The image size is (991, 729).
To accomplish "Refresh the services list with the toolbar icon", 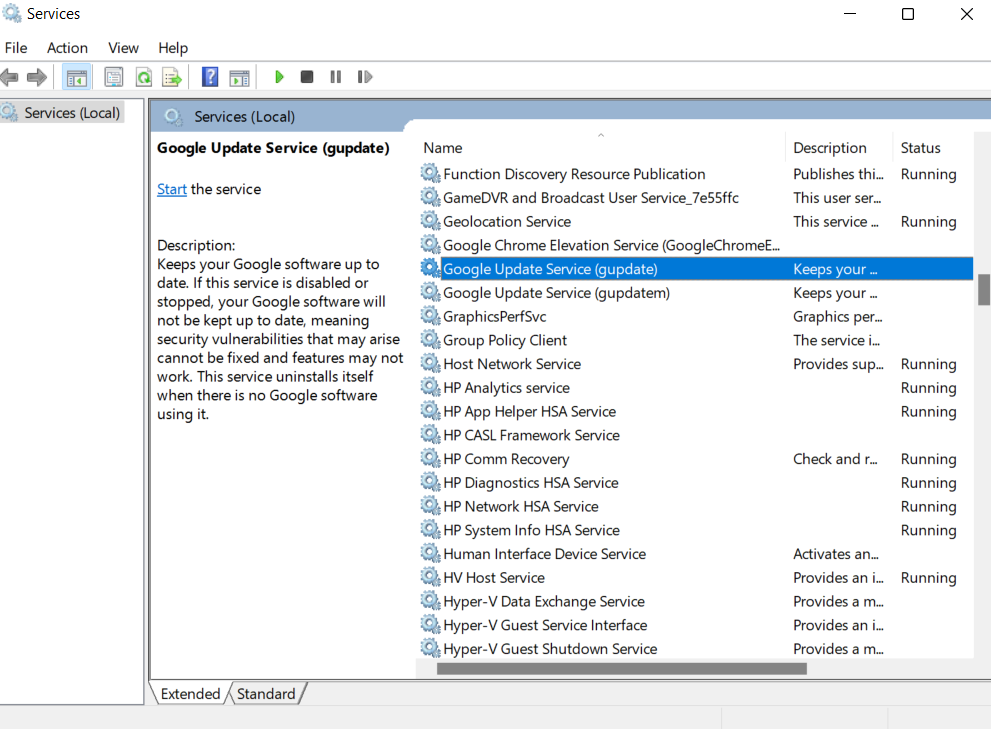I will point(144,77).
